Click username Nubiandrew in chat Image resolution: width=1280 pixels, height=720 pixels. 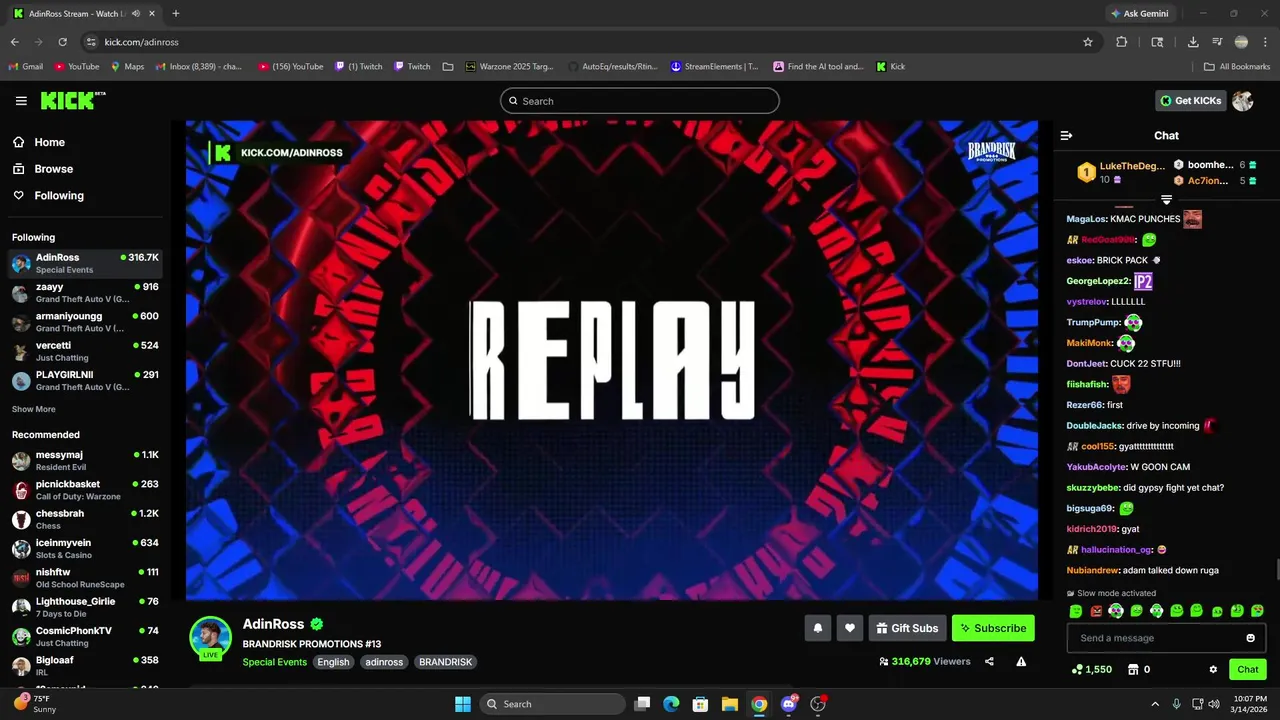click(x=1092, y=570)
